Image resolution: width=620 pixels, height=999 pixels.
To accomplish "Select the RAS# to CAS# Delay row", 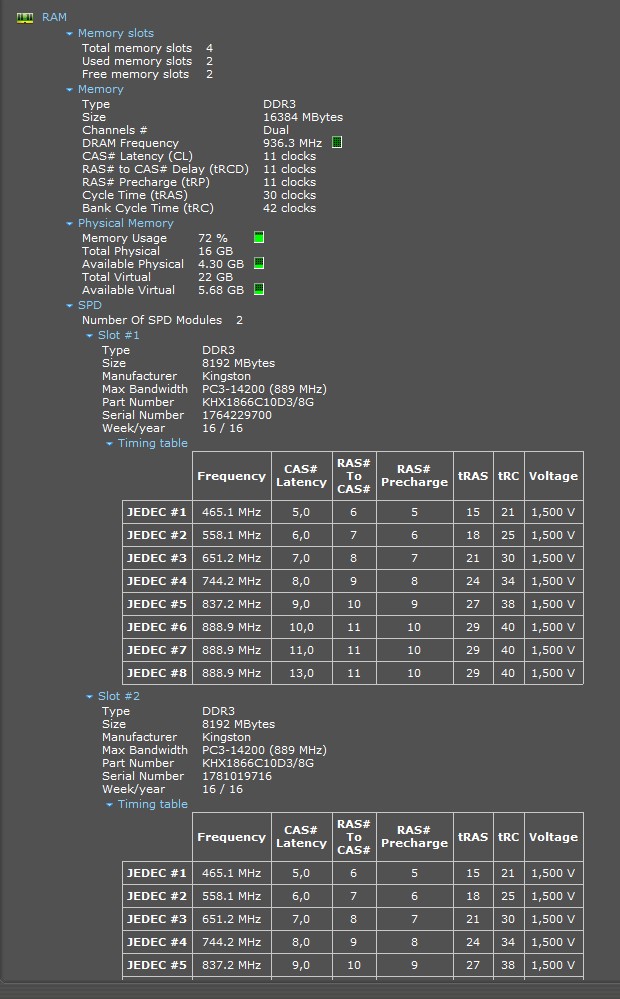I will tap(199, 169).
